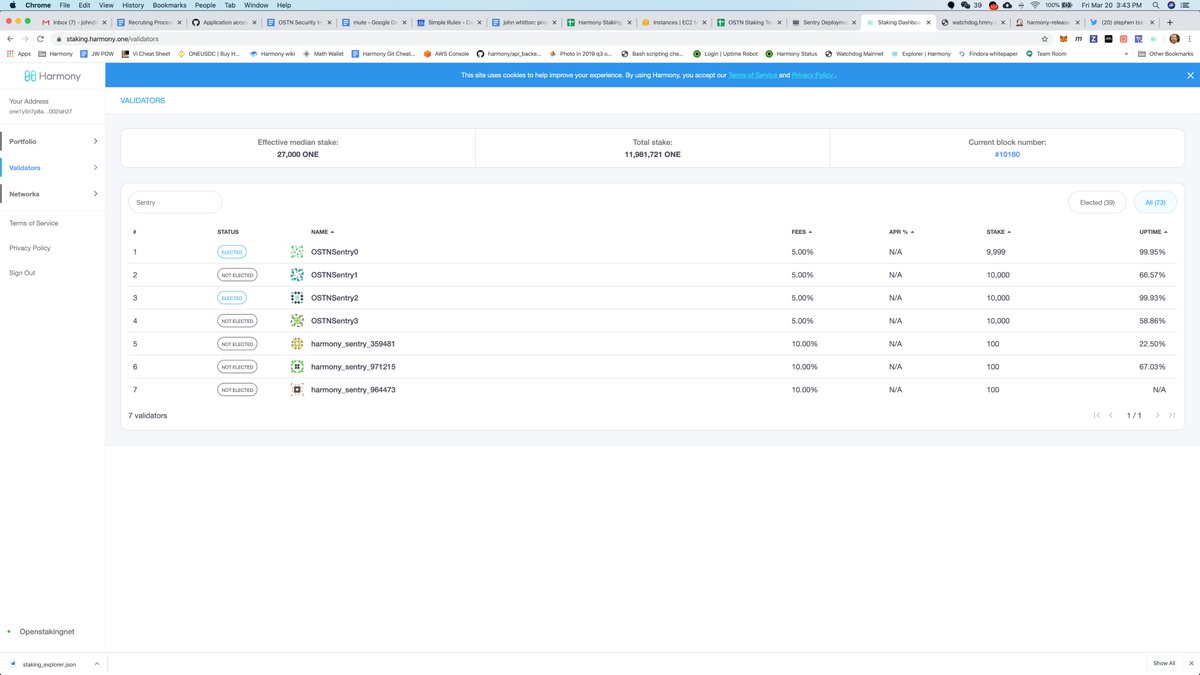Toggle the NAME column sort order
Screen dimensions: 1200x675
pos(321,231)
